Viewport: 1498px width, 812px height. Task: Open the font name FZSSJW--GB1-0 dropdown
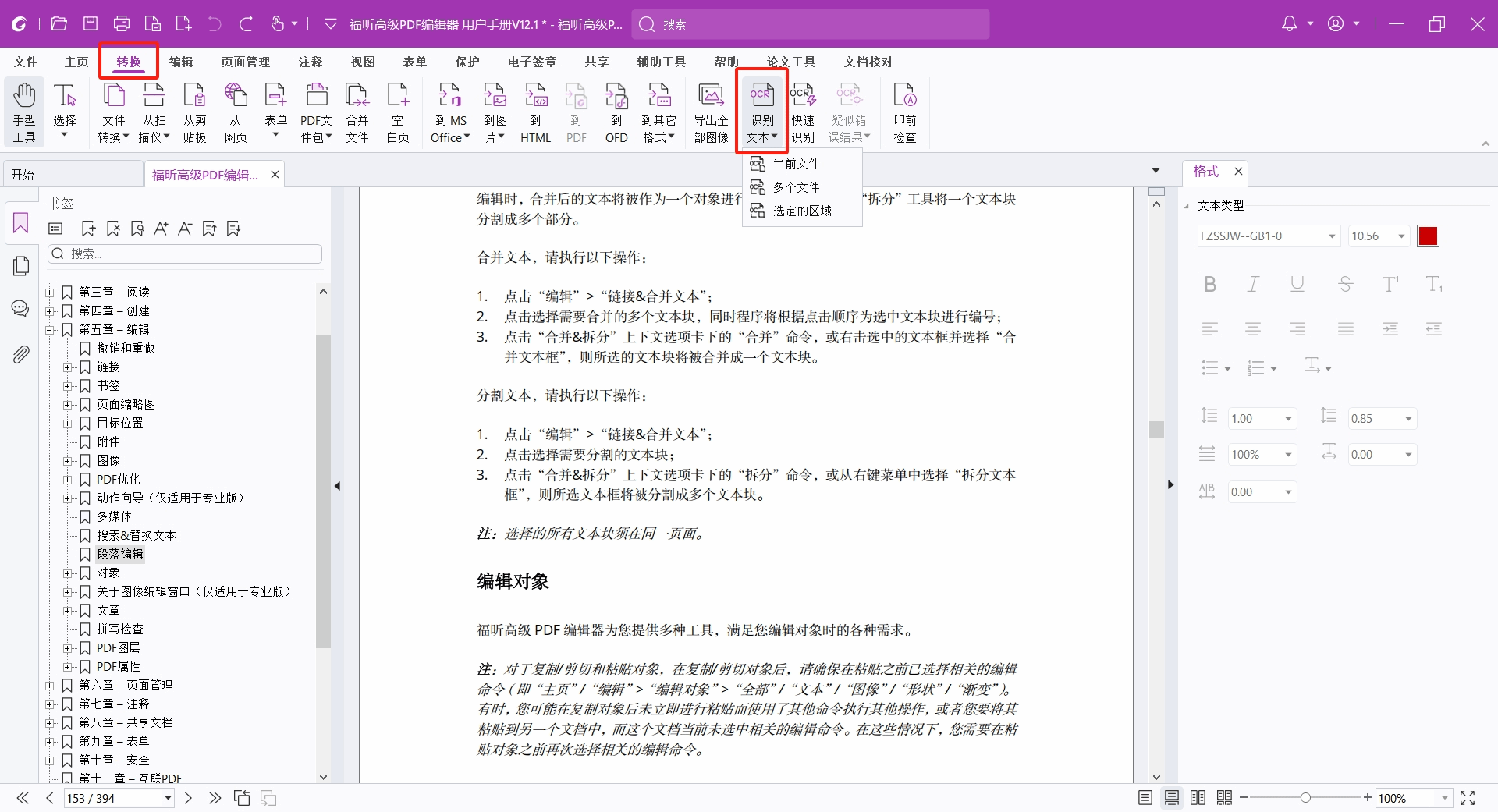coord(1332,236)
